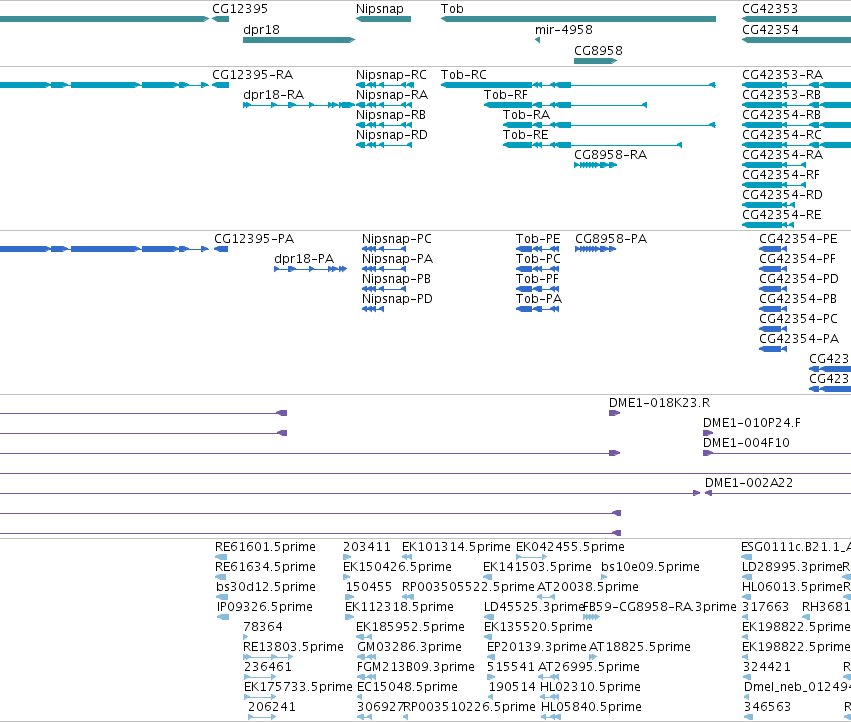Viewport: 851px width, 722px height.
Task: Select the dpr18-RA transcript label
Action: tap(273, 95)
